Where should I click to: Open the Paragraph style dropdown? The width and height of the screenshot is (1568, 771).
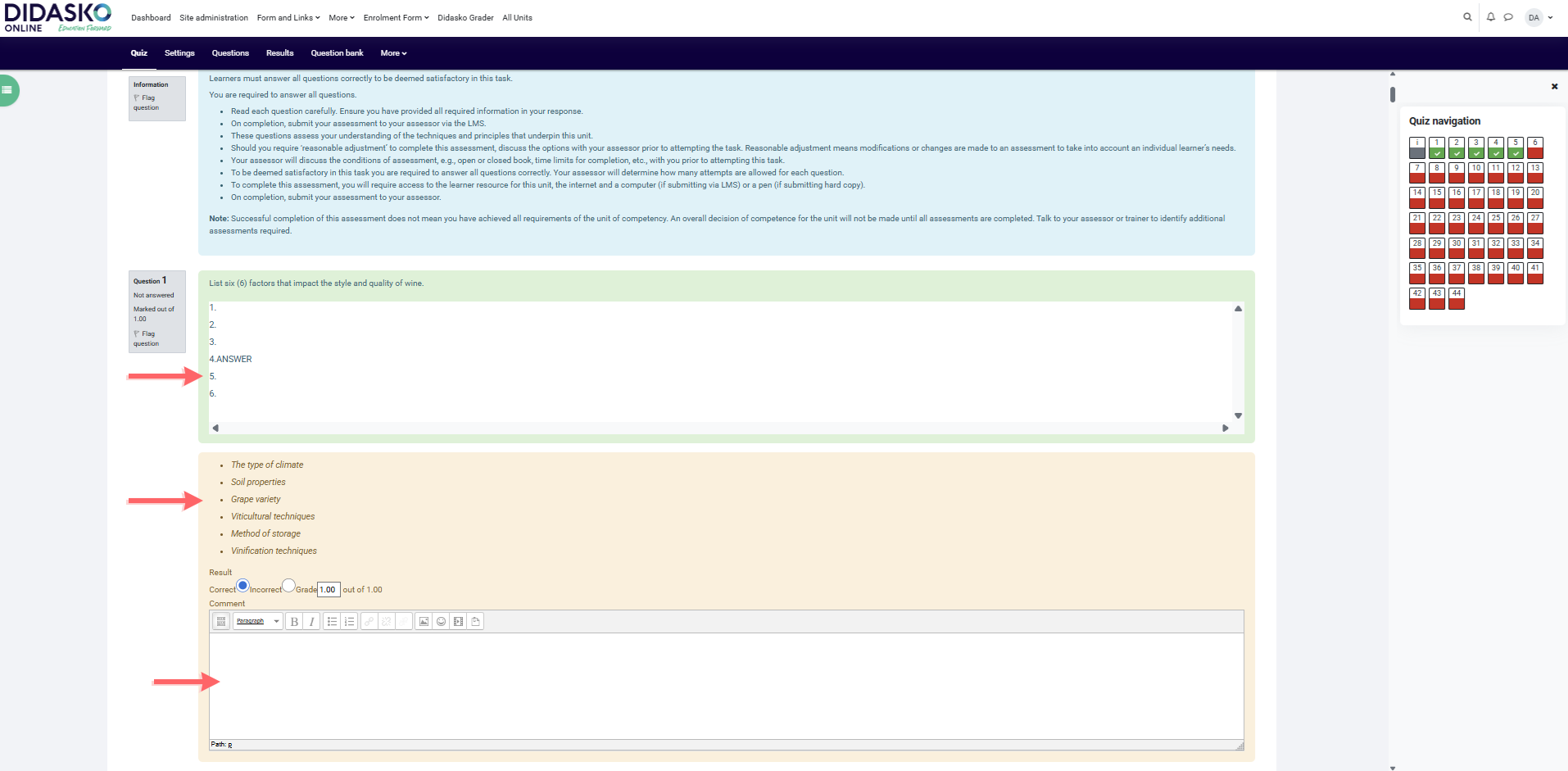pos(257,622)
